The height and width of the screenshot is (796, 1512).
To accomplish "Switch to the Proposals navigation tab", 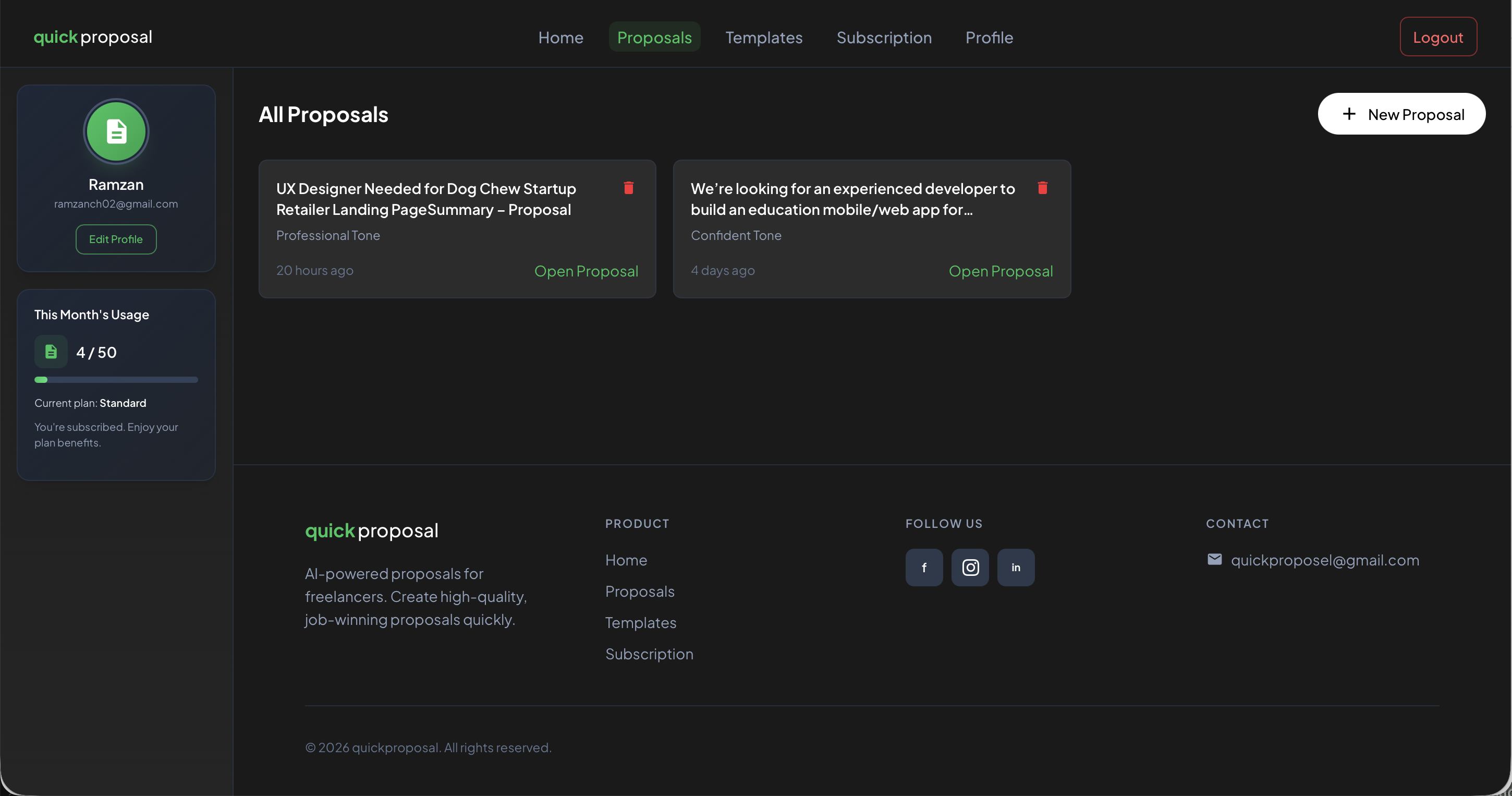I will [x=654, y=37].
